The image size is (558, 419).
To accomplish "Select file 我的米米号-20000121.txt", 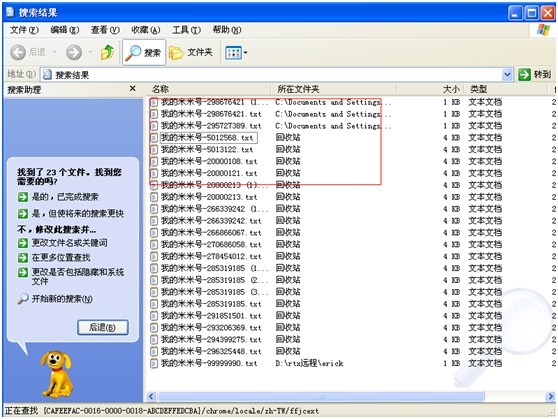I will (x=209, y=173).
